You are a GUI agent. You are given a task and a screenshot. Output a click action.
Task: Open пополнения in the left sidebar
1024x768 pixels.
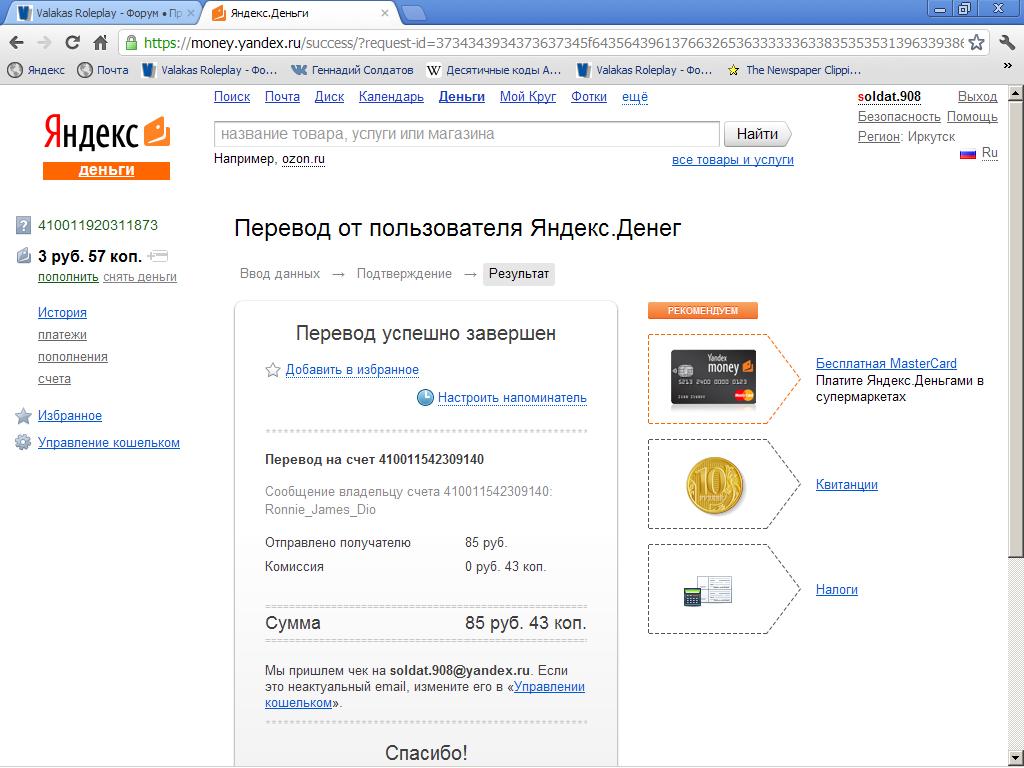(72, 357)
